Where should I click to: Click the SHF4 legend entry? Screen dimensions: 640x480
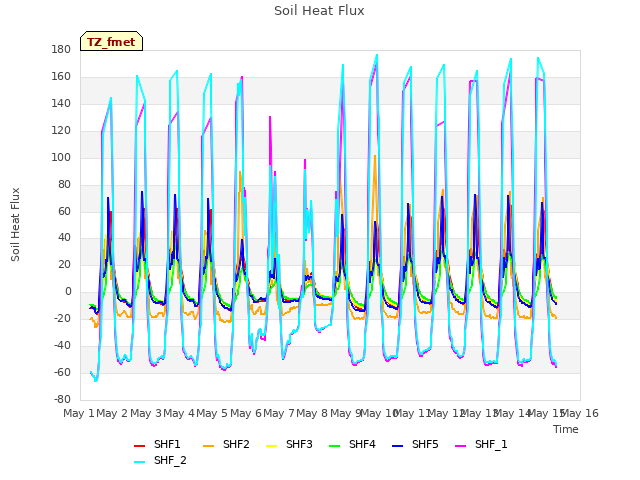[x=352, y=444]
